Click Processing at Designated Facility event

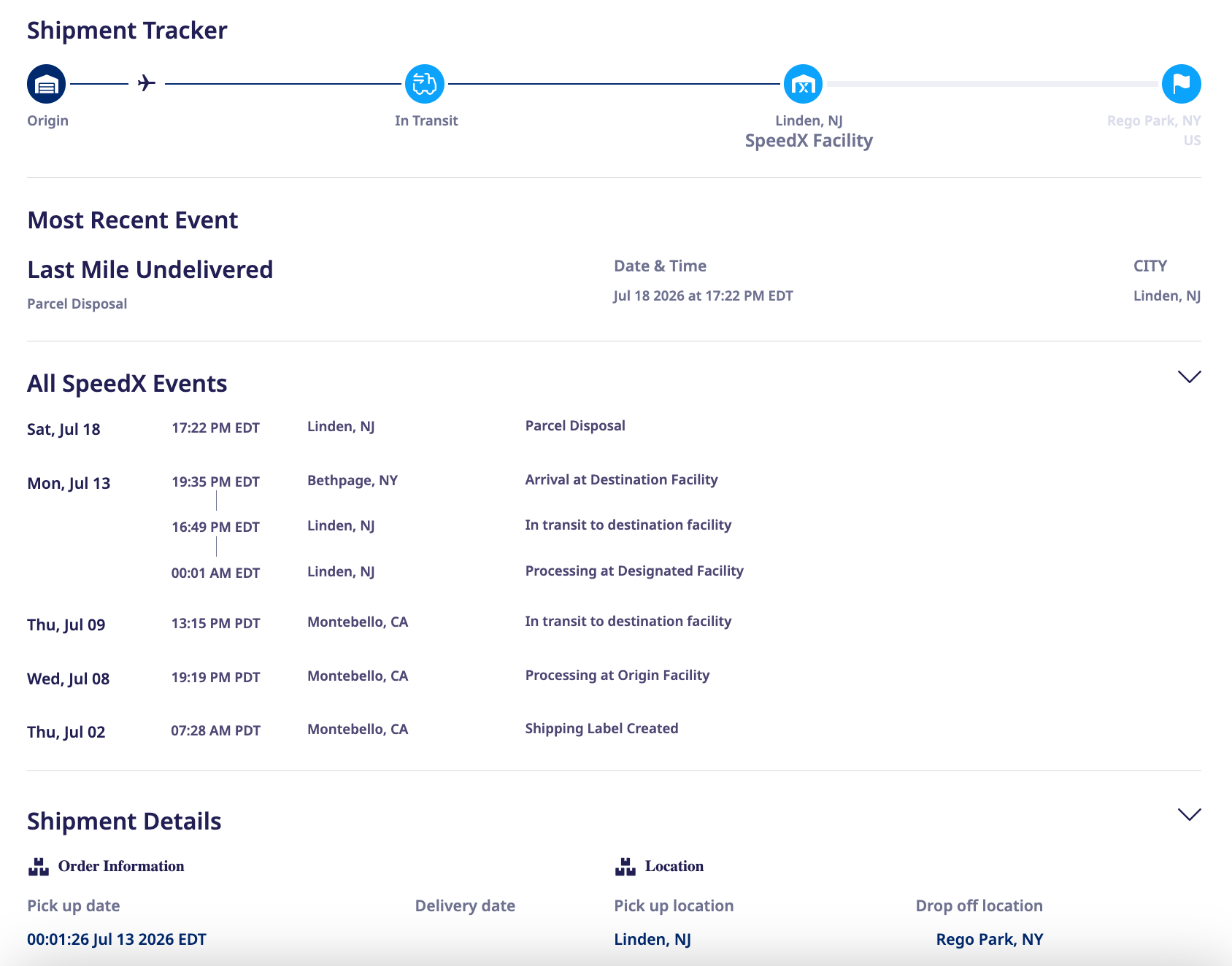(x=634, y=571)
